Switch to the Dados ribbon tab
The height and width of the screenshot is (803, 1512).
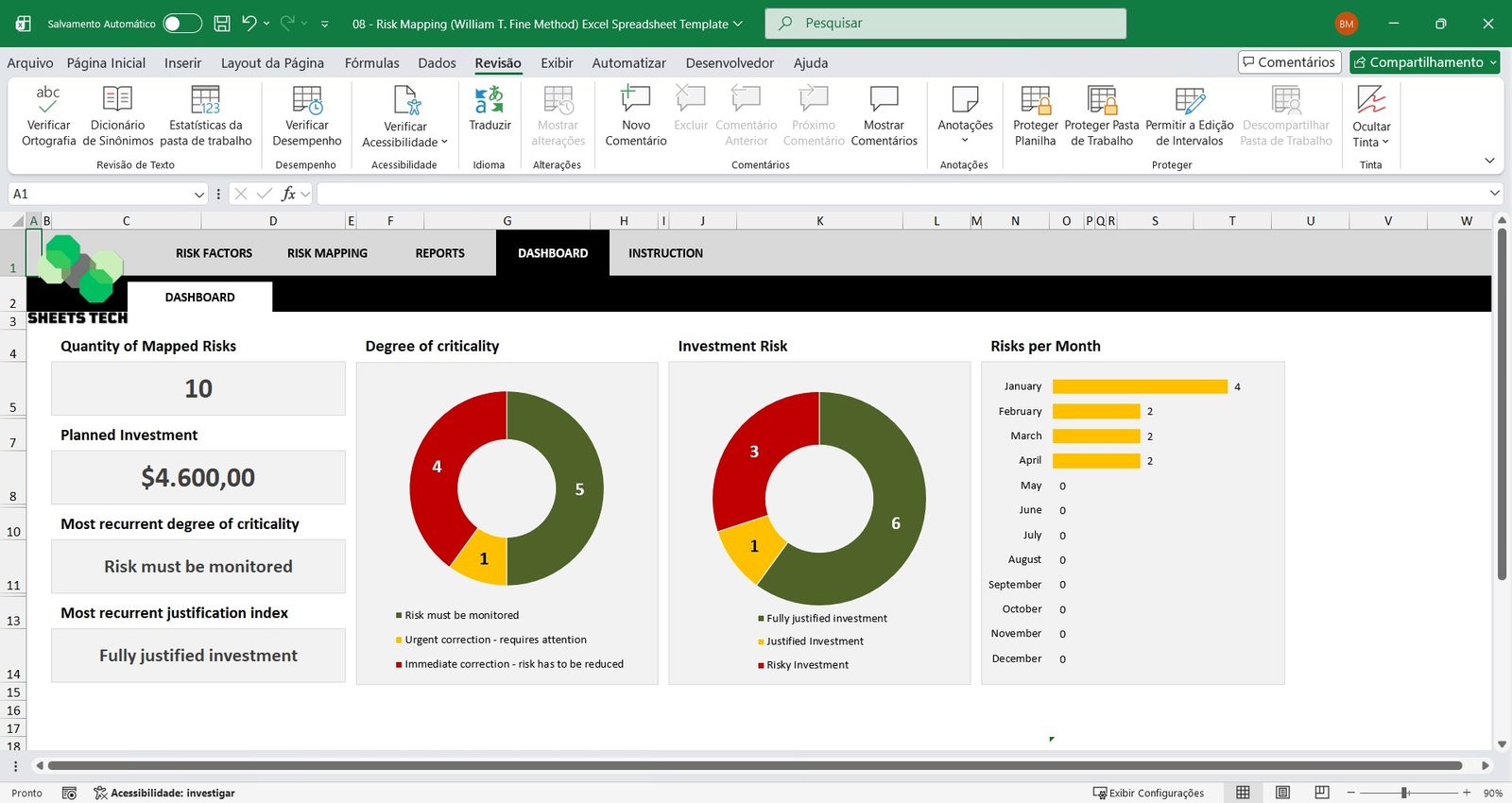click(x=437, y=63)
